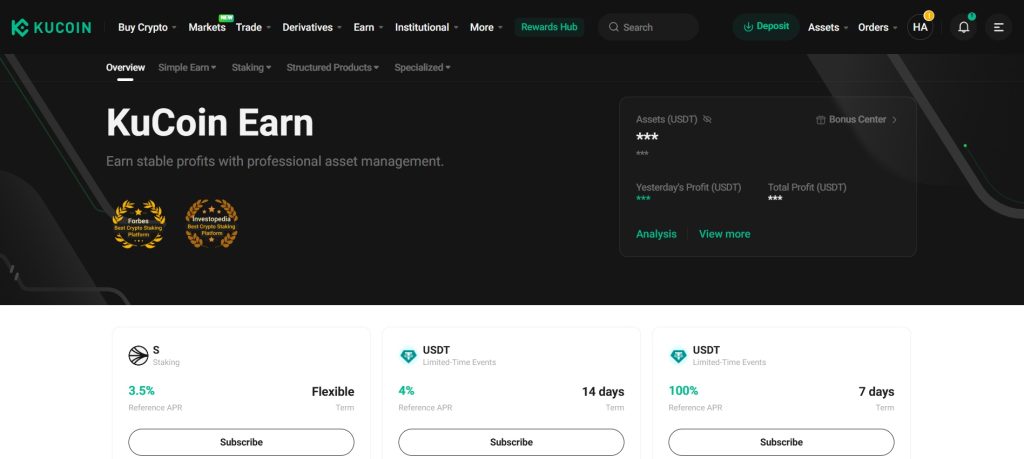Open the notifications bell icon

pos(963,27)
